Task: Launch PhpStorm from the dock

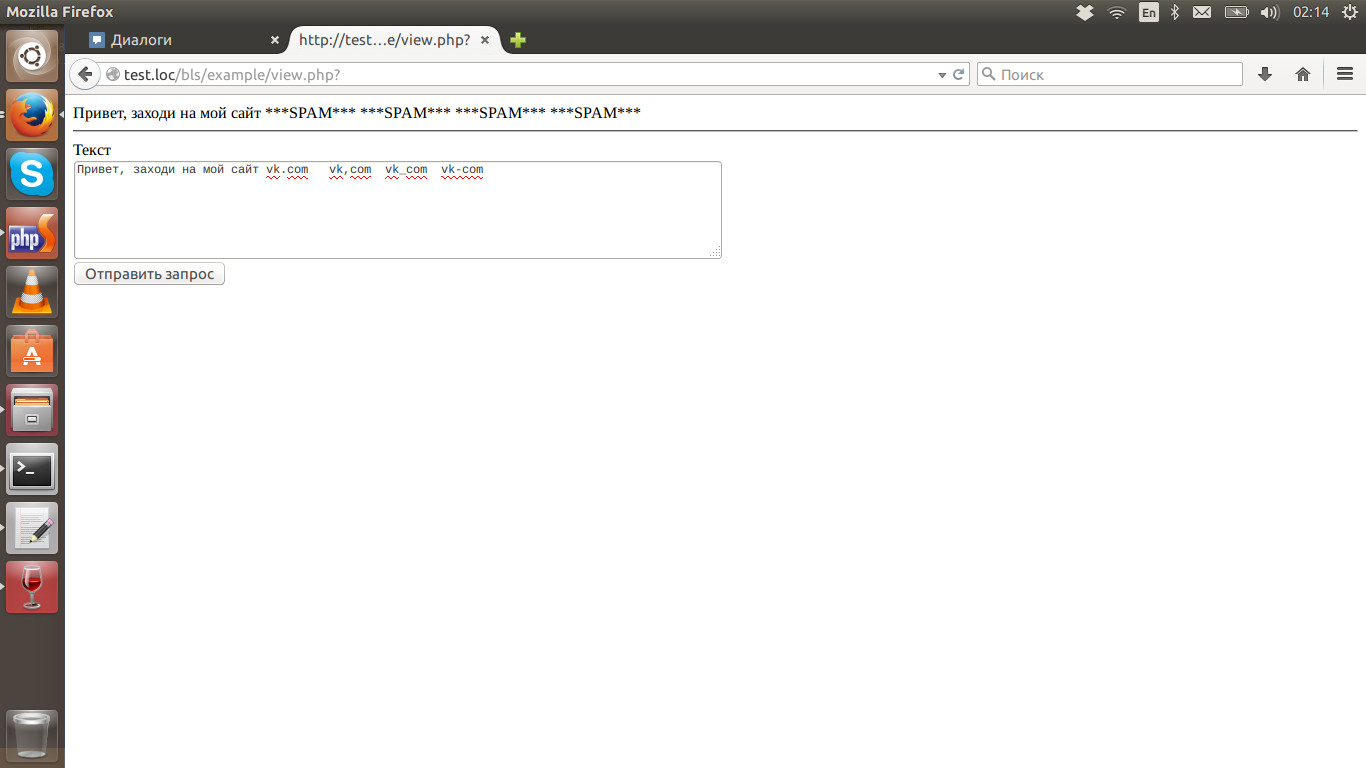Action: [x=32, y=233]
